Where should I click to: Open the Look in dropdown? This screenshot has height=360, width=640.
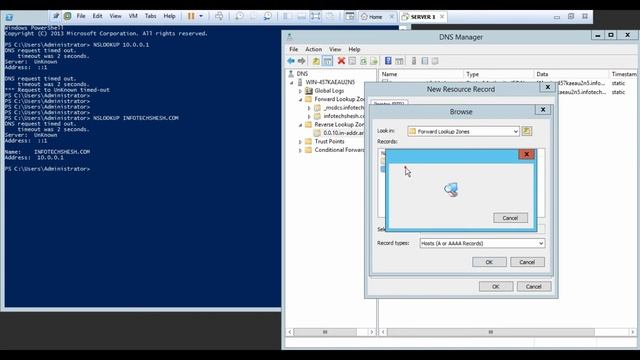click(x=516, y=131)
